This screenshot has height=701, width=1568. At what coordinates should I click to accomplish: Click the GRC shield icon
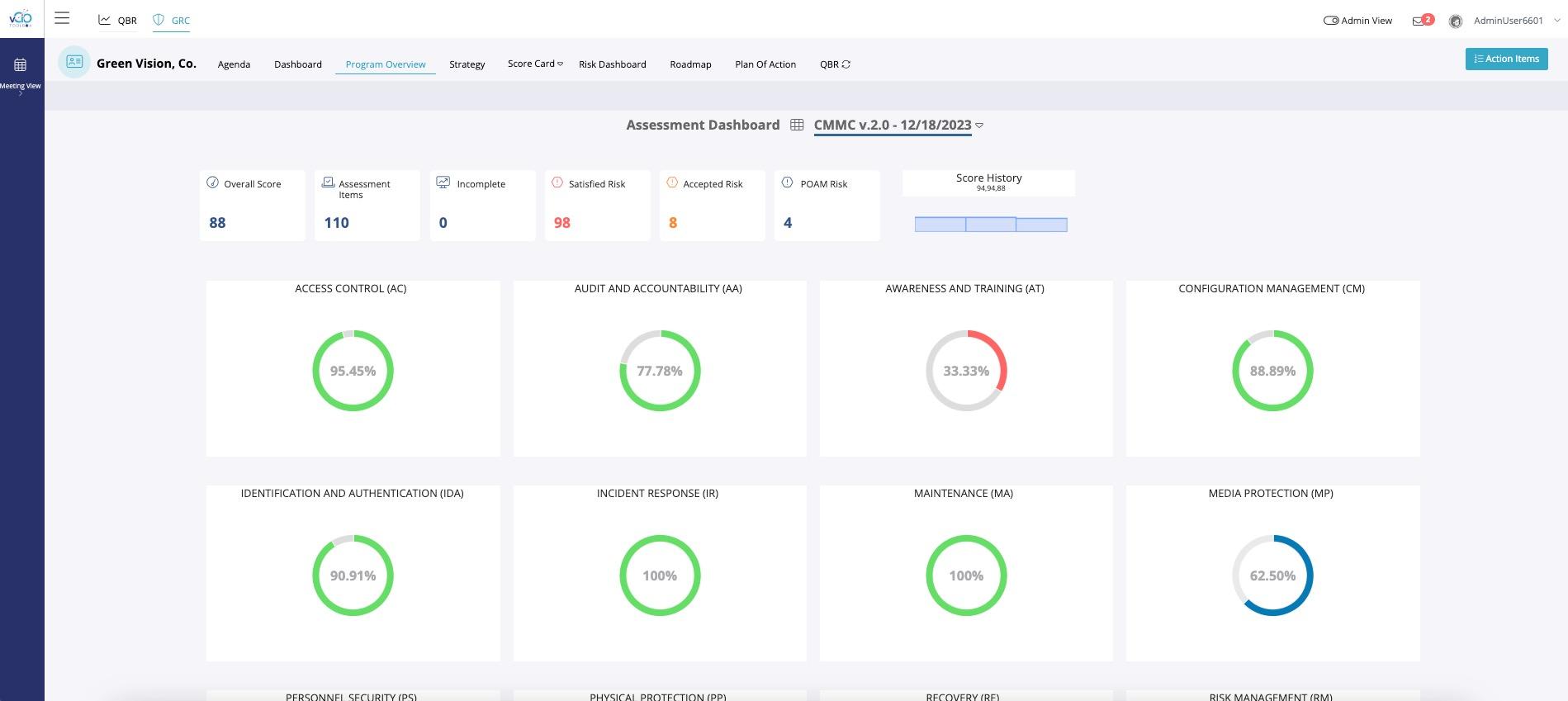pyautogui.click(x=159, y=19)
